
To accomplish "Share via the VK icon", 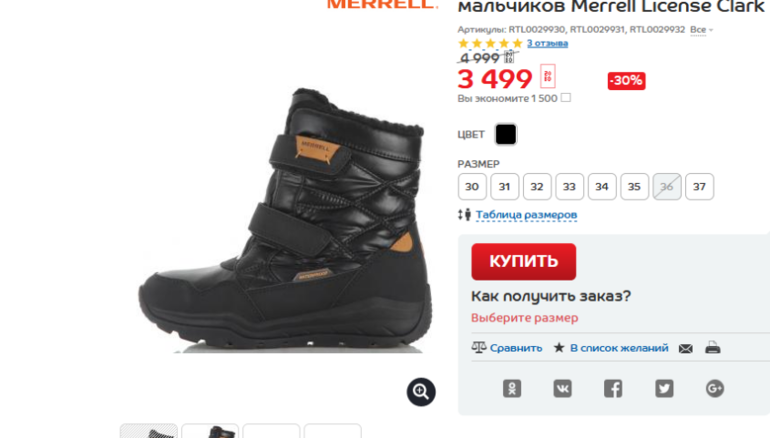I will click(x=562, y=388).
